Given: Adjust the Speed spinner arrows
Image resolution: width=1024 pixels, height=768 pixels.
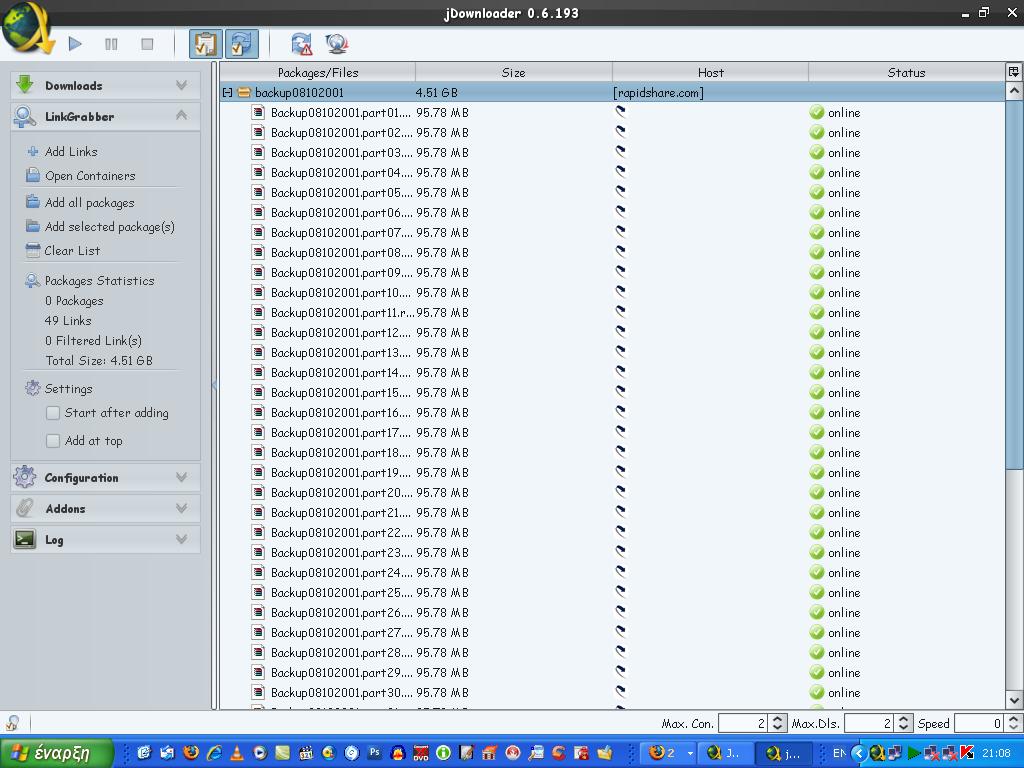Looking at the screenshot, I should coord(1013,723).
